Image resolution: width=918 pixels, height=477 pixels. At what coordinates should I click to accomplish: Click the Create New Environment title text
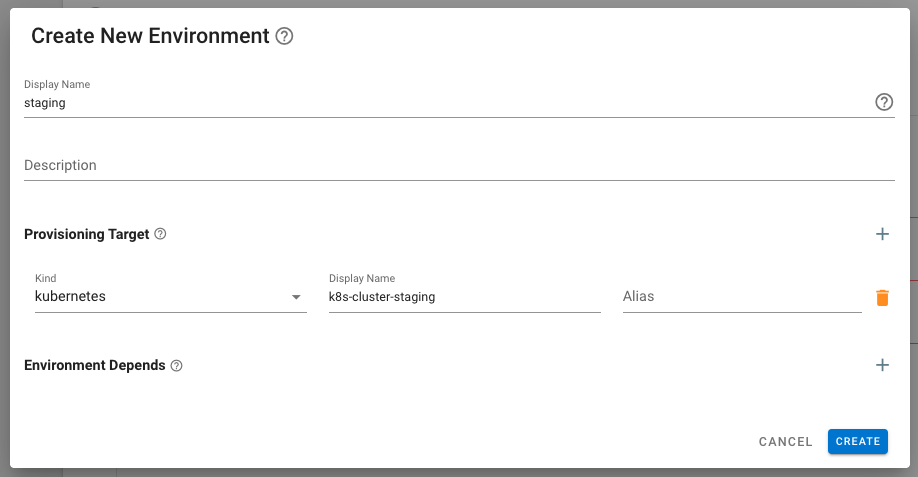tap(150, 36)
